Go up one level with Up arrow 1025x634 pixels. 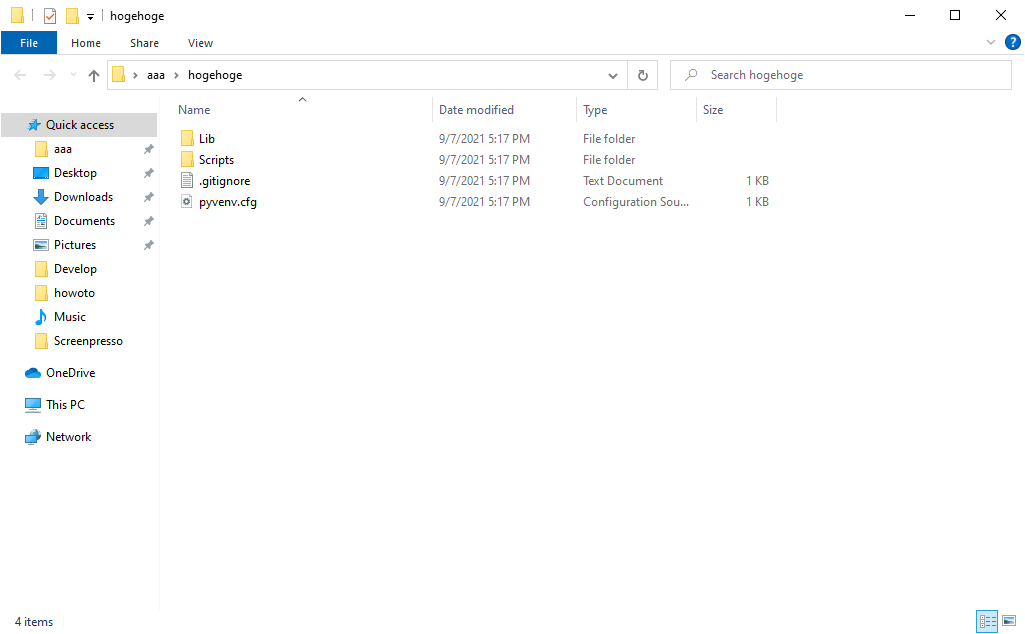pyautogui.click(x=93, y=75)
